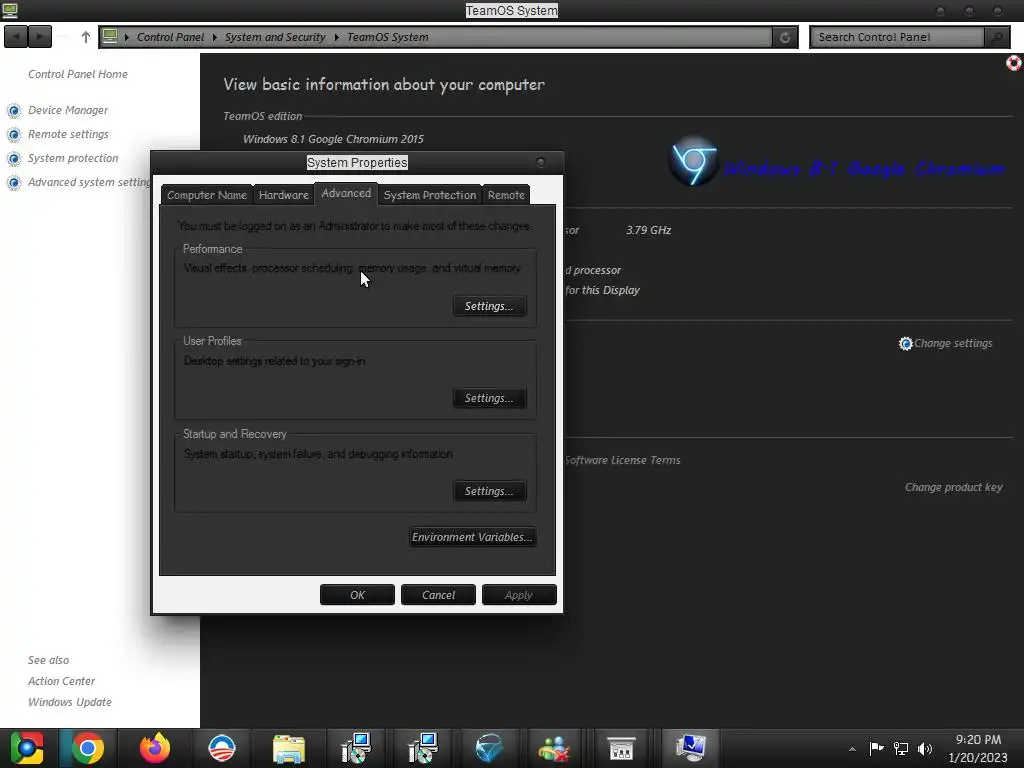
Task: Click the Apply button
Action: point(519,595)
